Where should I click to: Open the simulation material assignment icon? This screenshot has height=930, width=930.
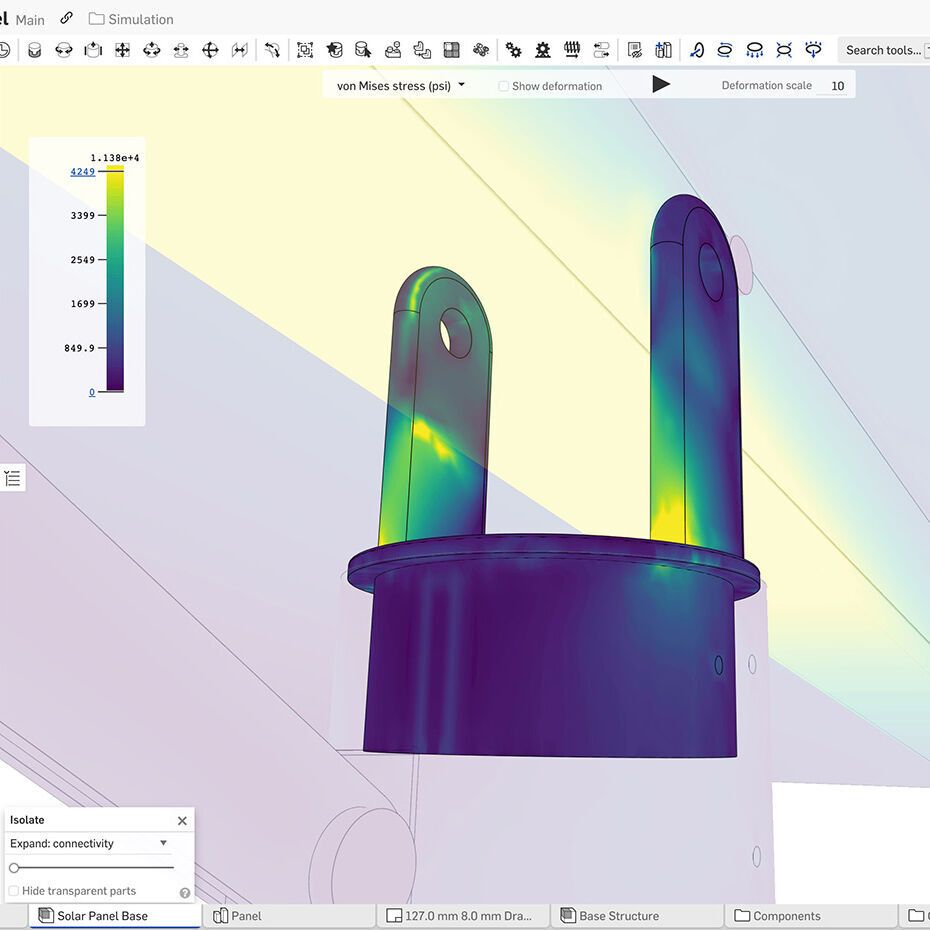(633, 48)
